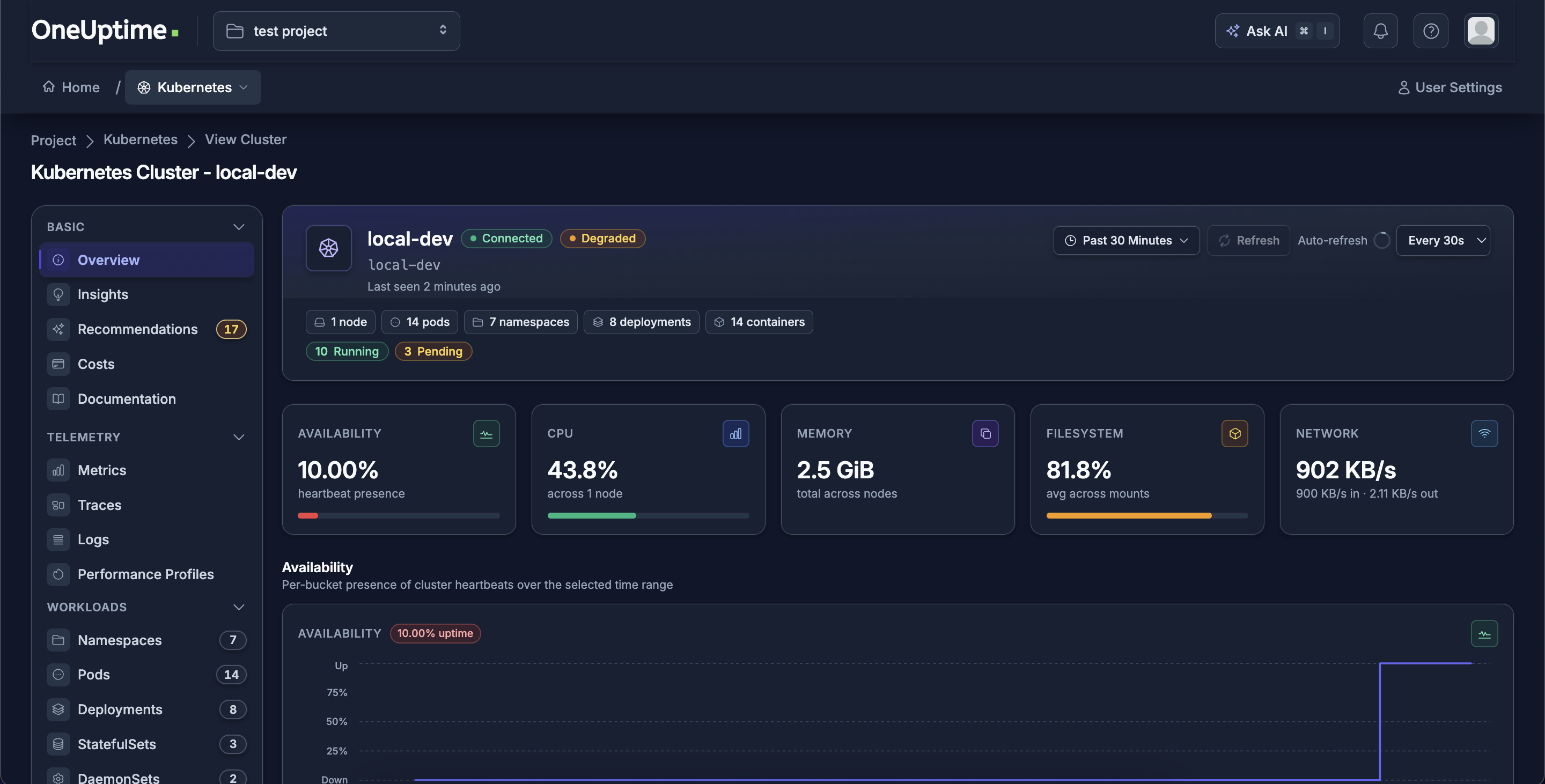Collapse the BASIC sidebar section
Viewport: 1545px width, 784px height.
click(239, 227)
